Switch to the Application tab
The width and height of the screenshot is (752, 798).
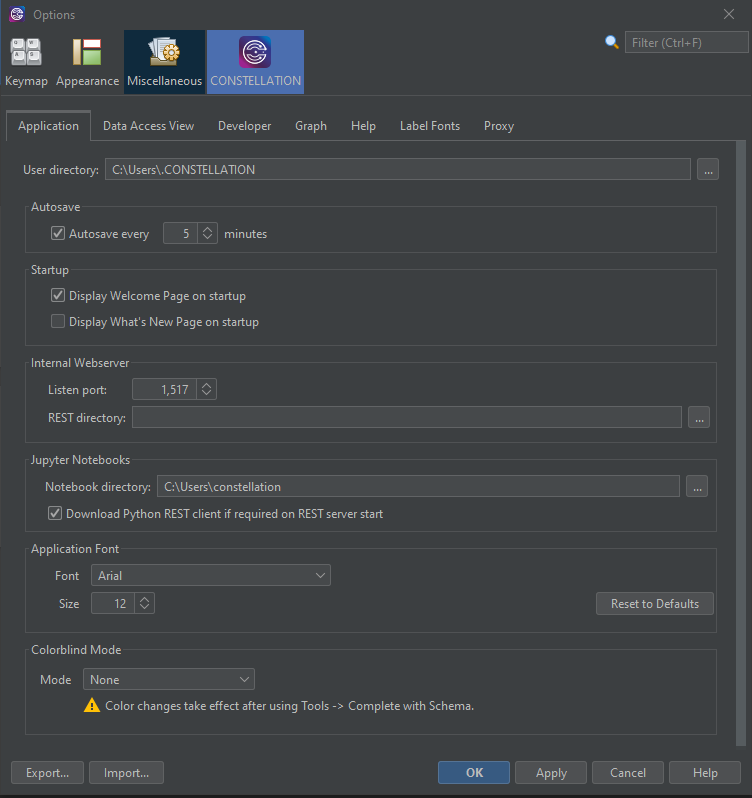click(48, 126)
